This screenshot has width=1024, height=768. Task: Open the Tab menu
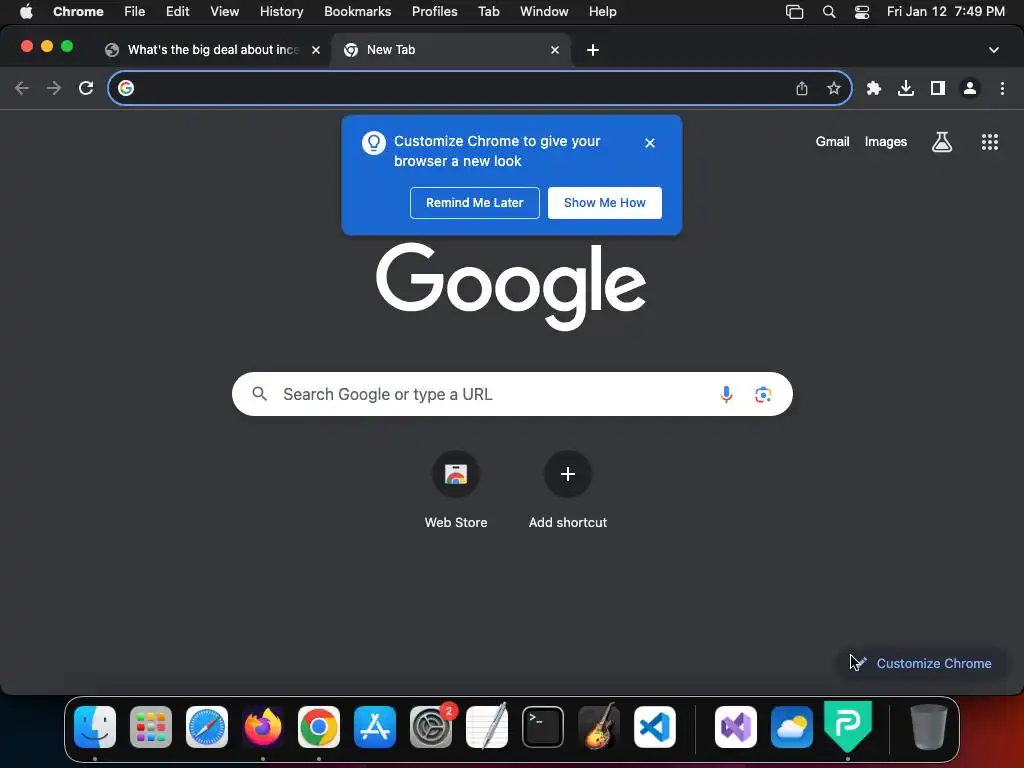[x=488, y=12]
